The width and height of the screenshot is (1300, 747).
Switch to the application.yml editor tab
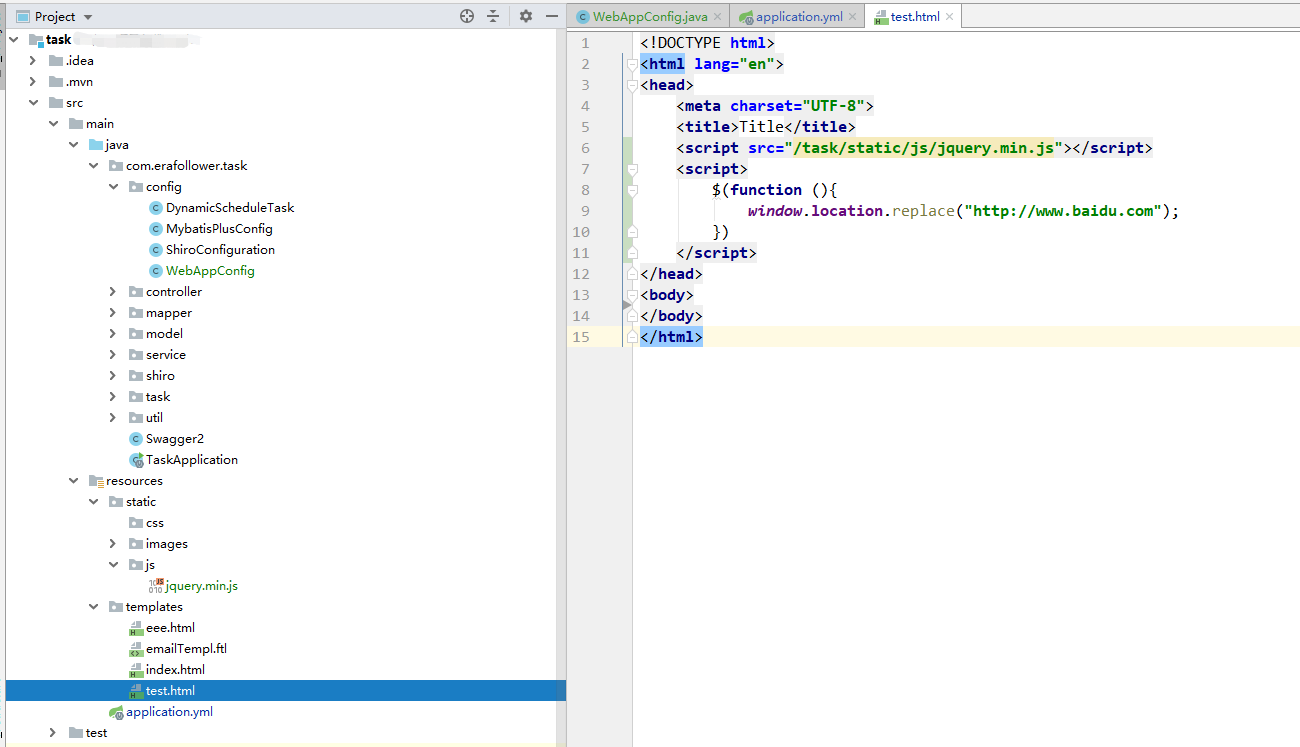pos(798,17)
